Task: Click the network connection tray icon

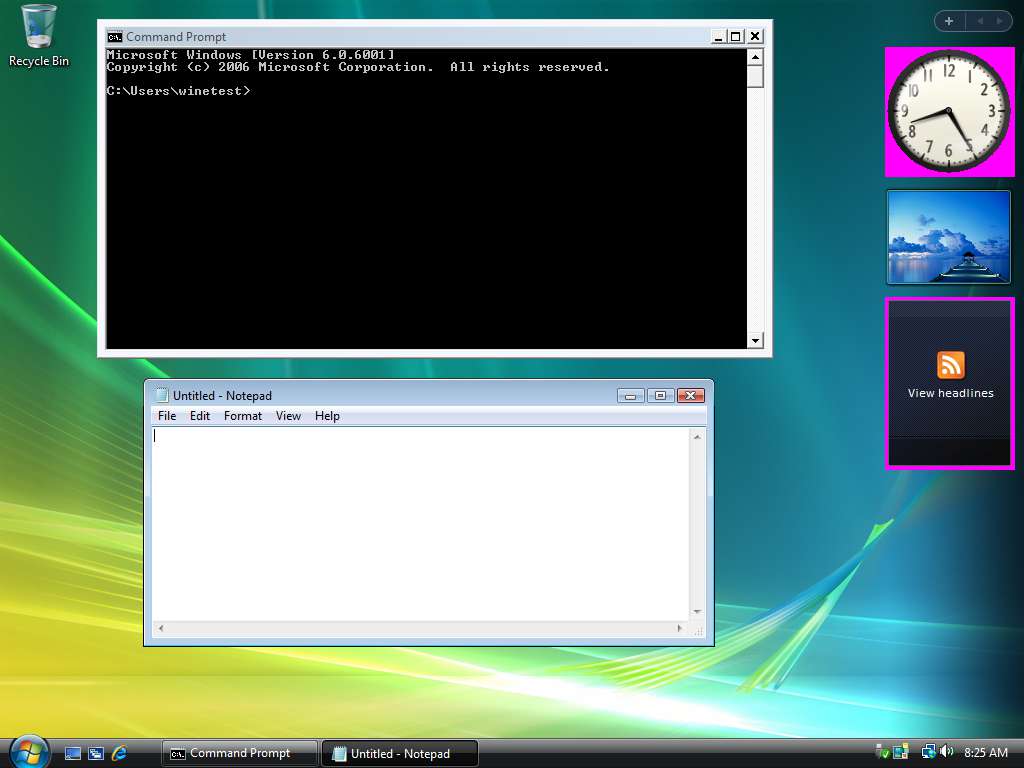Action: 928,752
